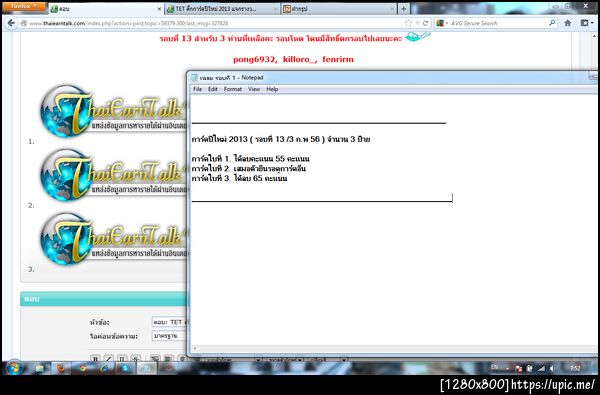This screenshot has width=600, height=395.
Task: Click the EN language indicator in the tray
Action: 494,367
